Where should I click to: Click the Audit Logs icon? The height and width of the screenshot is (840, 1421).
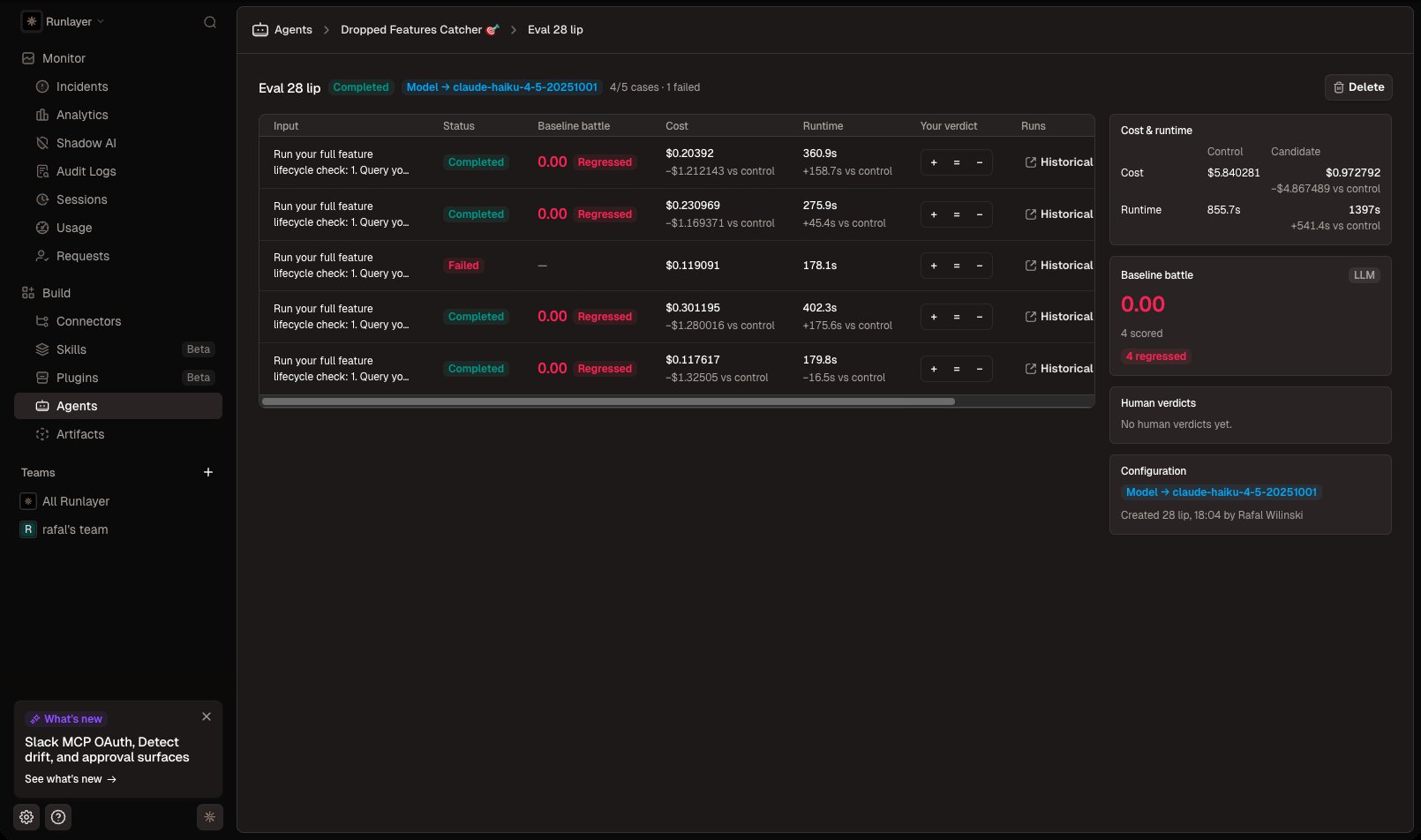[x=41, y=171]
